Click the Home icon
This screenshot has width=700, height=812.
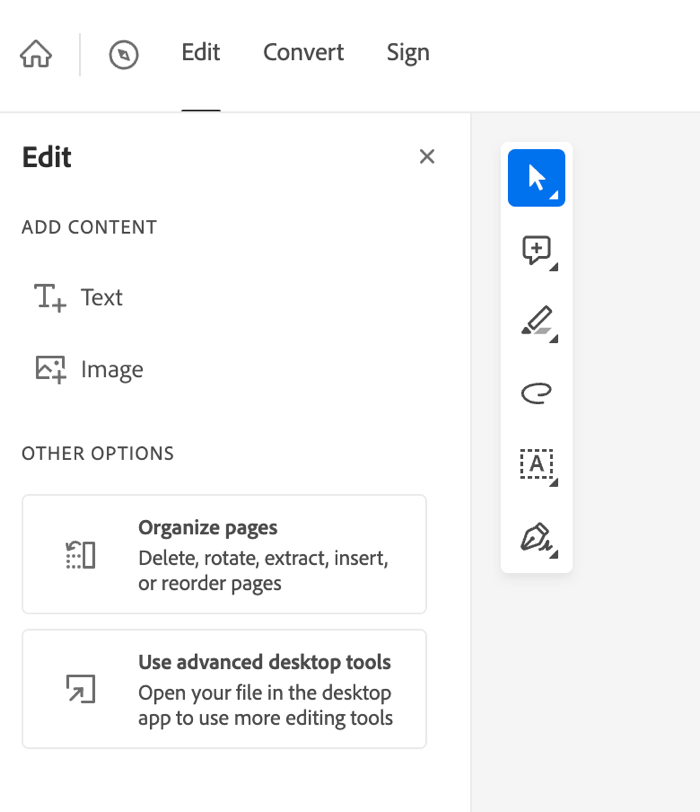click(x=36, y=54)
